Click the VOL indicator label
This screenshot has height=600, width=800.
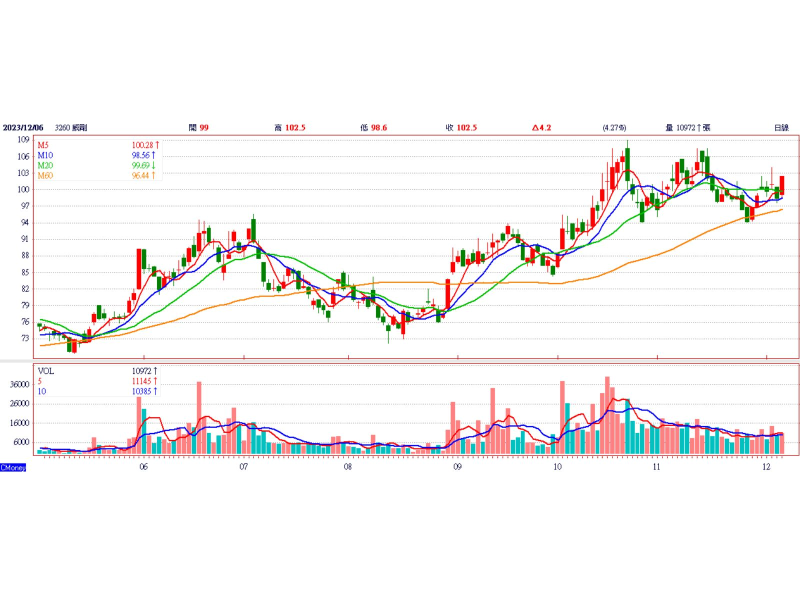coord(46,370)
